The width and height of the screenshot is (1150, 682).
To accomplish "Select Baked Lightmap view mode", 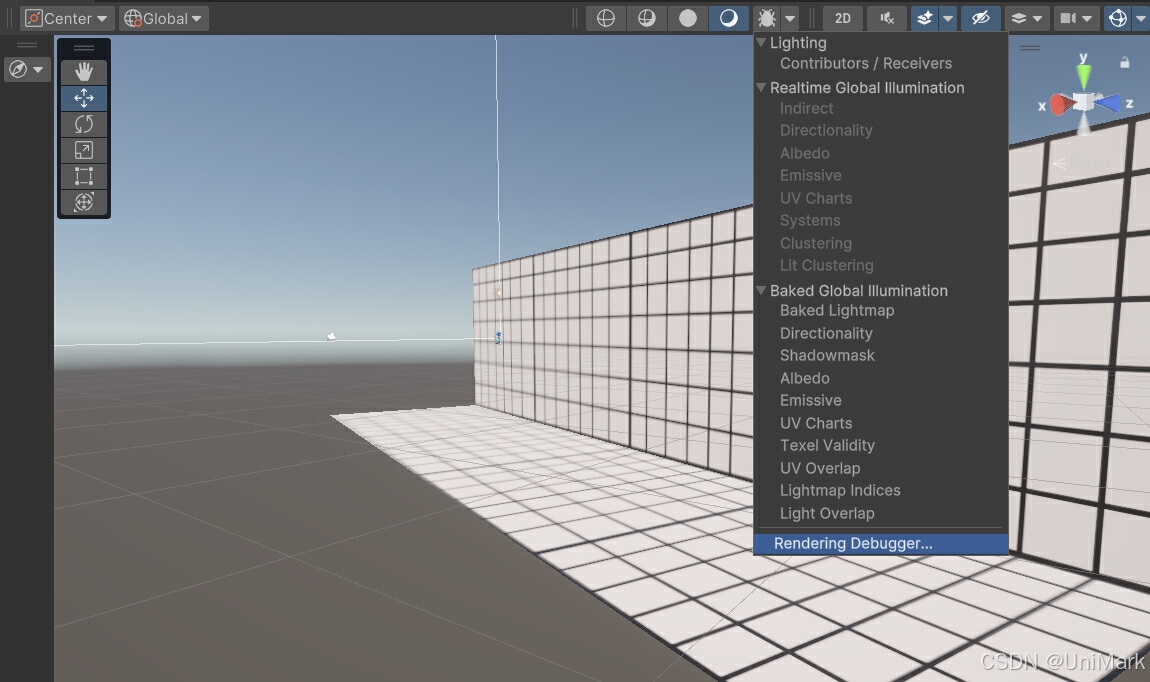I will point(837,310).
